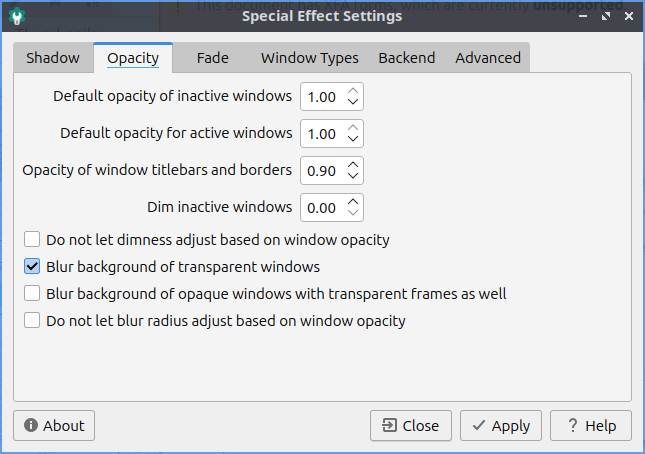The image size is (645, 454).
Task: Go to the Window Types tab
Action: tap(309, 58)
